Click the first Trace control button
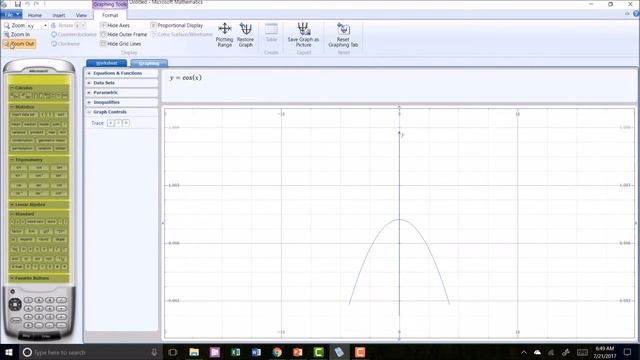Image resolution: width=640 pixels, height=360 pixels. pyautogui.click(x=111, y=123)
